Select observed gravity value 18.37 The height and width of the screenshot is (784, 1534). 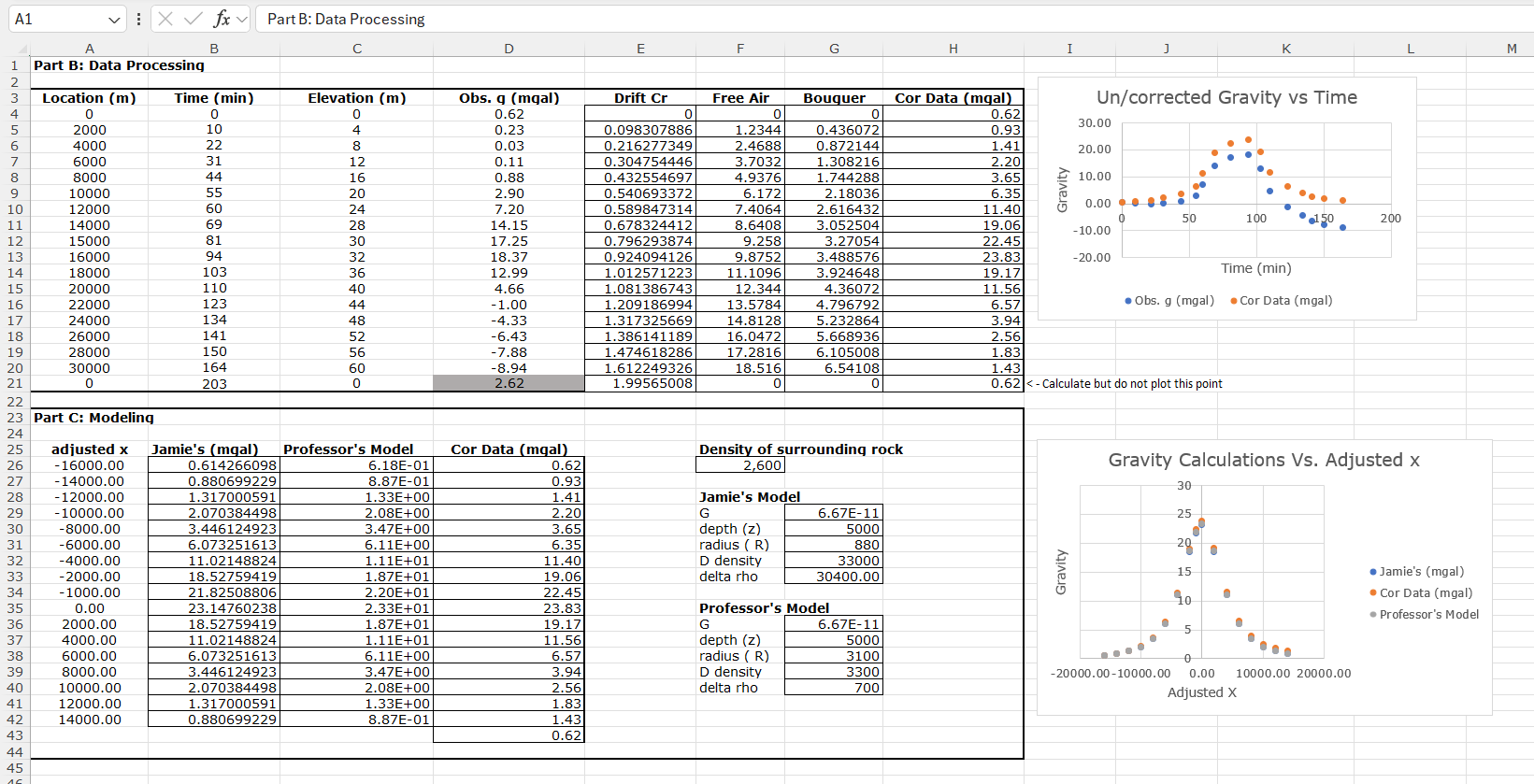click(509, 257)
